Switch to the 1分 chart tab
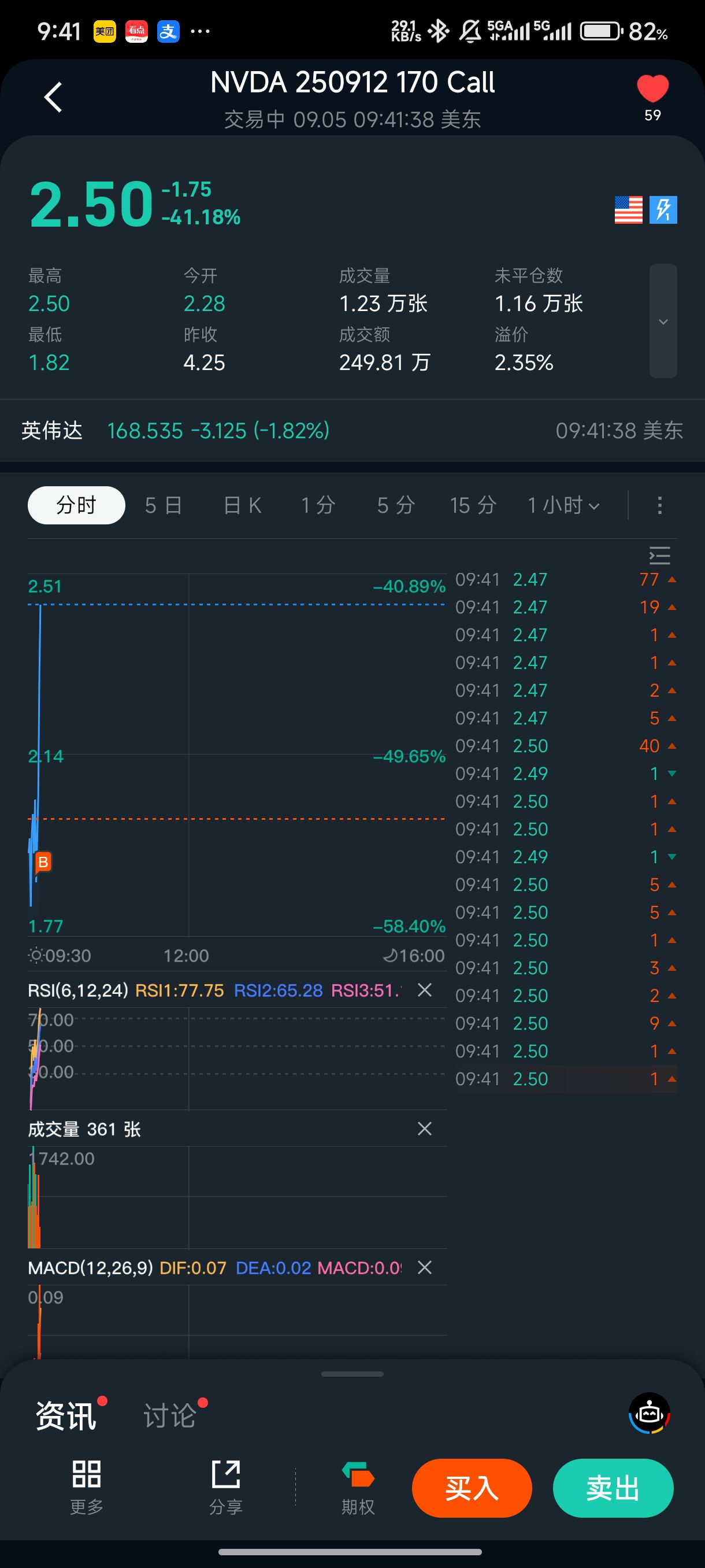The height and width of the screenshot is (1568, 705). pyautogui.click(x=318, y=505)
